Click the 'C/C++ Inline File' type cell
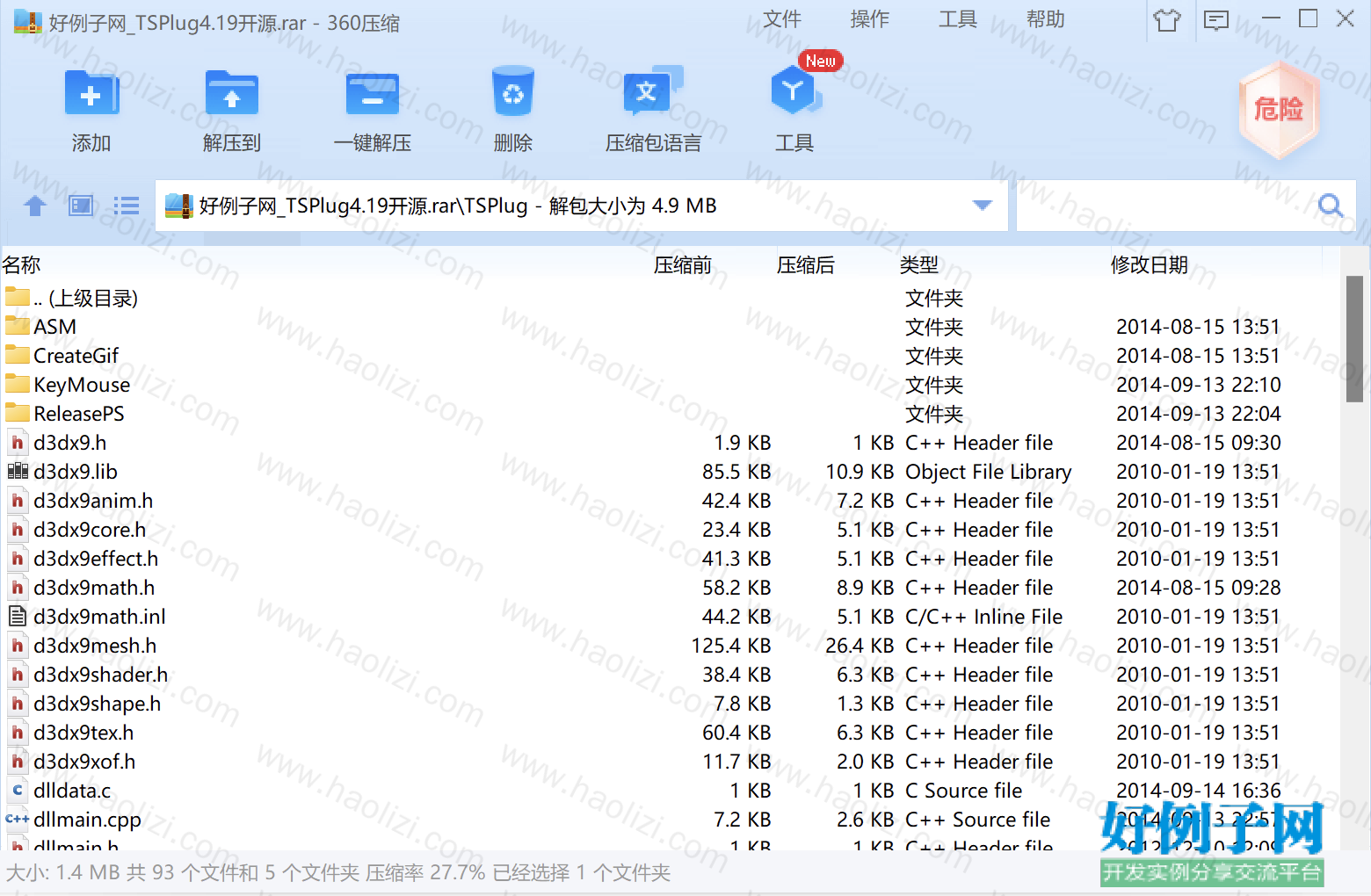Screen dimensions: 1371x896 click(984, 616)
